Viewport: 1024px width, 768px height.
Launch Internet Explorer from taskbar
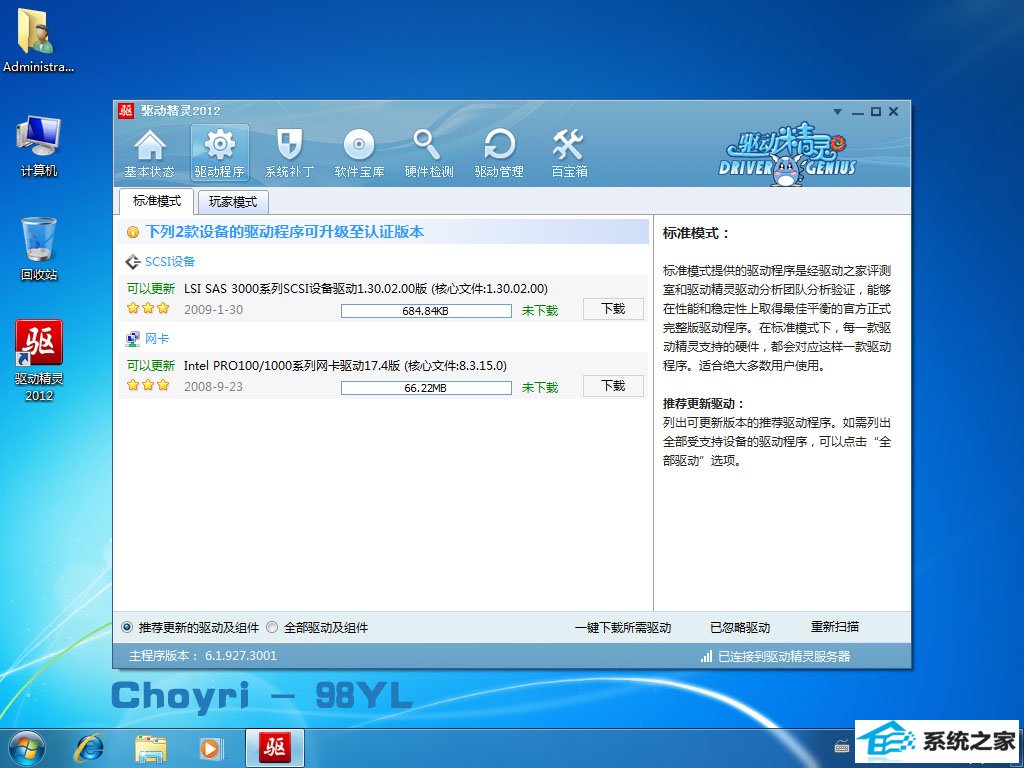pos(89,748)
